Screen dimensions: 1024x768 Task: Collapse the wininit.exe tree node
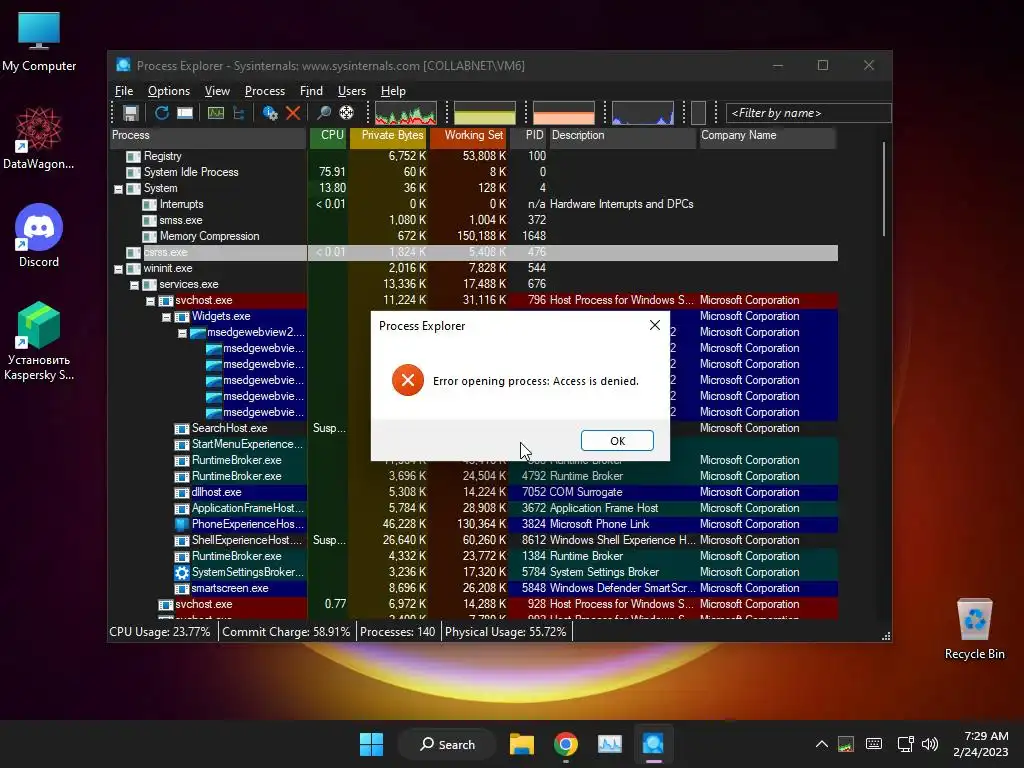click(118, 269)
